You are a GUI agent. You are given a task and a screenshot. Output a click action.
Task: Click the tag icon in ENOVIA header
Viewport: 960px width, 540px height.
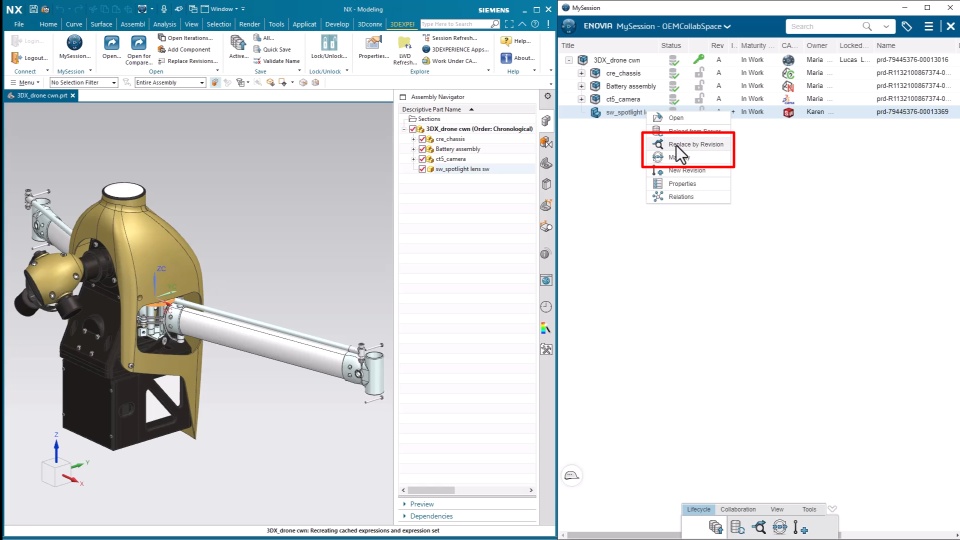pos(907,26)
